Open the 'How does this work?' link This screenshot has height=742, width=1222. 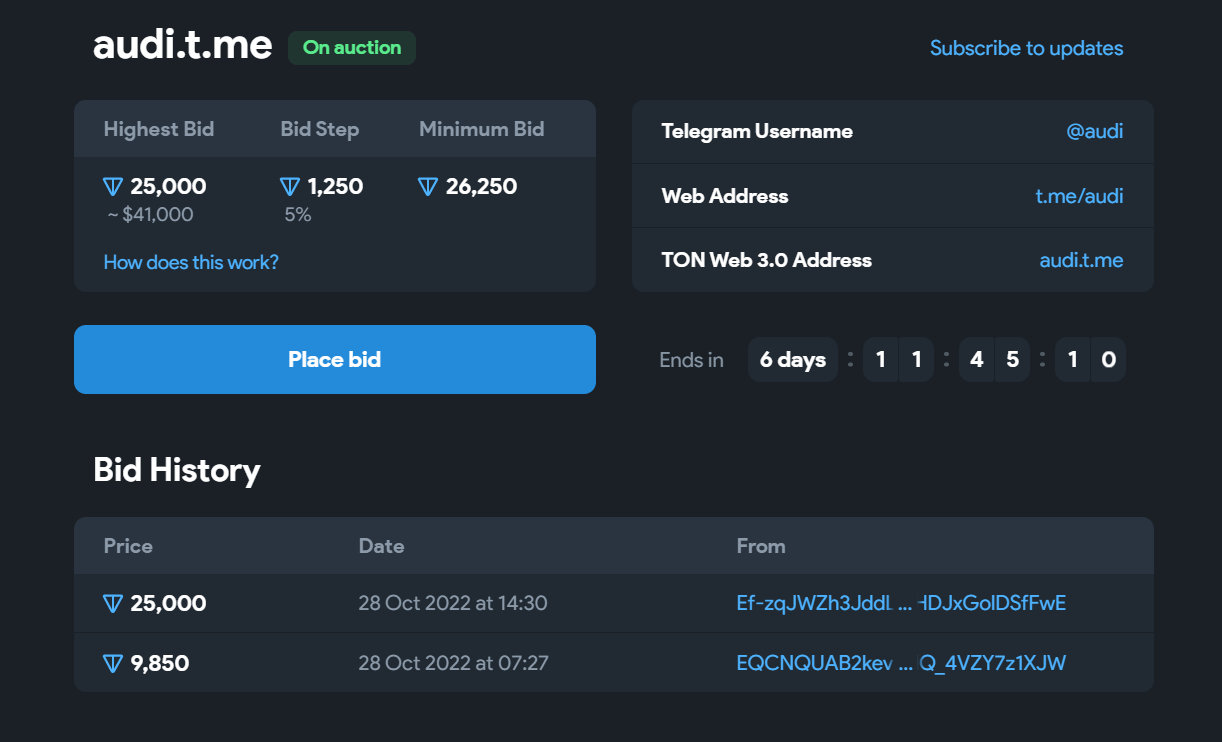point(191,263)
